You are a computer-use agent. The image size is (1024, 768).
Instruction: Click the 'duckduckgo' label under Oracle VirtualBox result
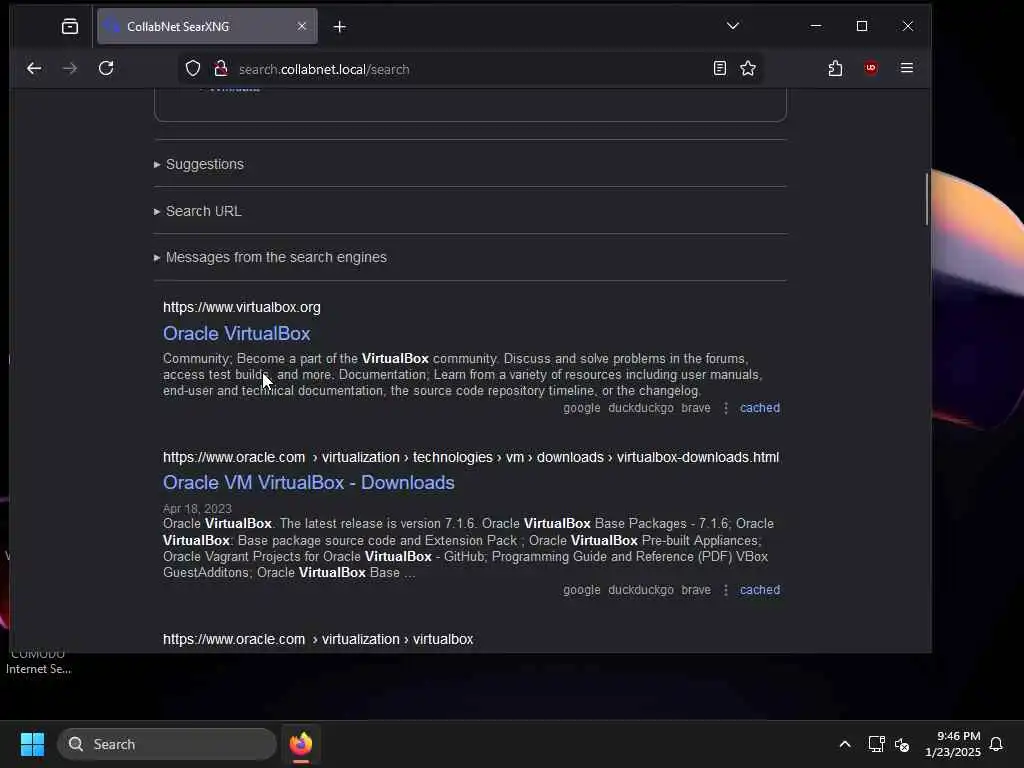coord(641,408)
